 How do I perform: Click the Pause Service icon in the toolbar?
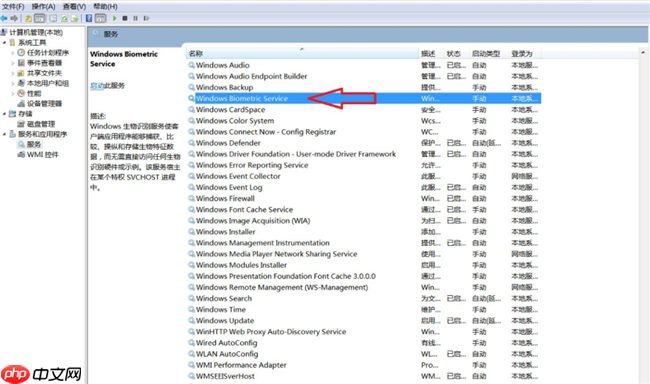[136, 18]
